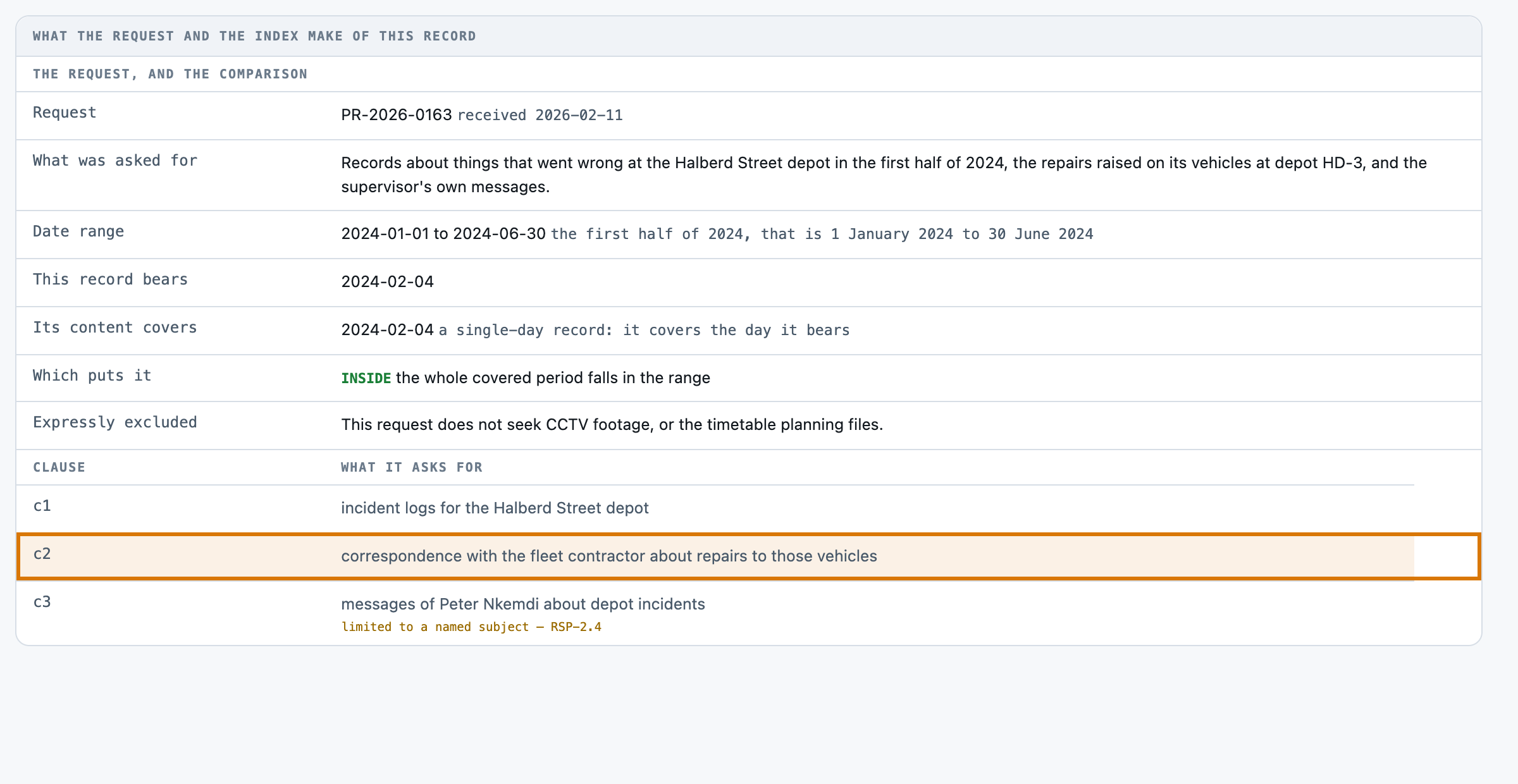Click the 'This record bears' date 2024-02-04
Viewport: 1518px width, 784px height.
point(388,281)
